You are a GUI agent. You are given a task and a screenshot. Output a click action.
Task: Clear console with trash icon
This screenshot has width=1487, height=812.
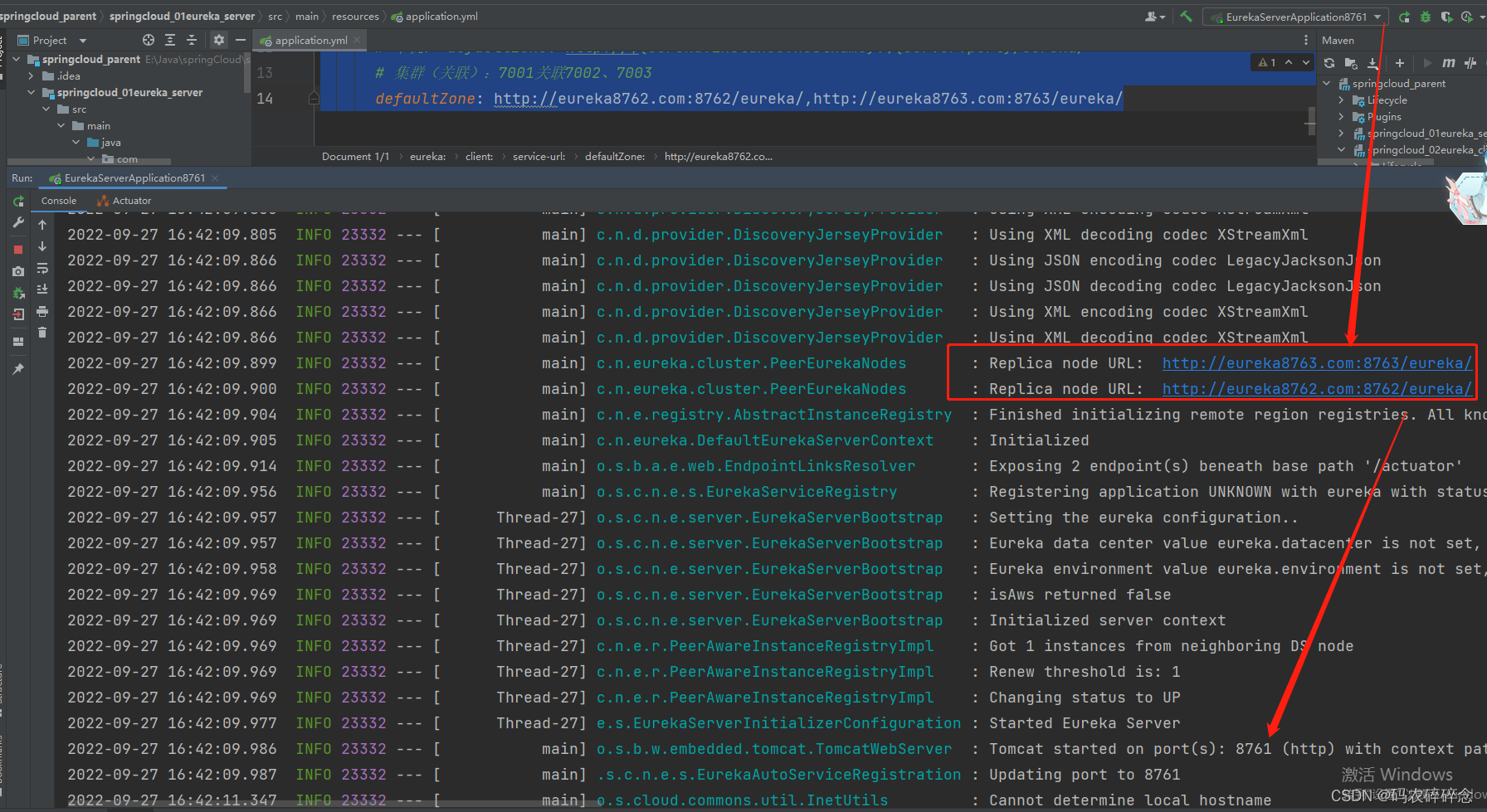click(42, 333)
